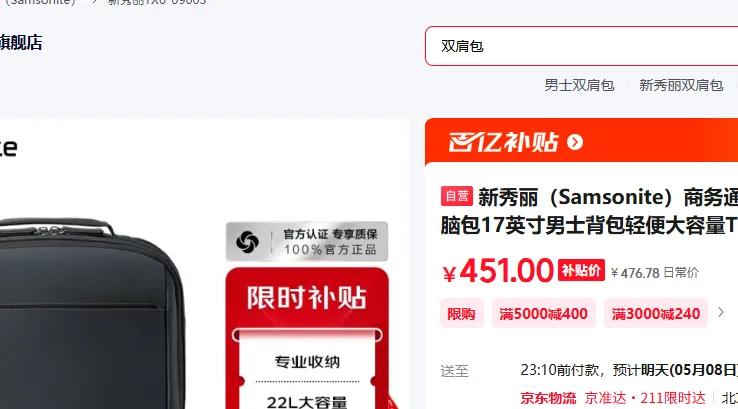Open the 百亿补贴 subsidy banner
This screenshot has width=738, height=409.
coord(581,141)
